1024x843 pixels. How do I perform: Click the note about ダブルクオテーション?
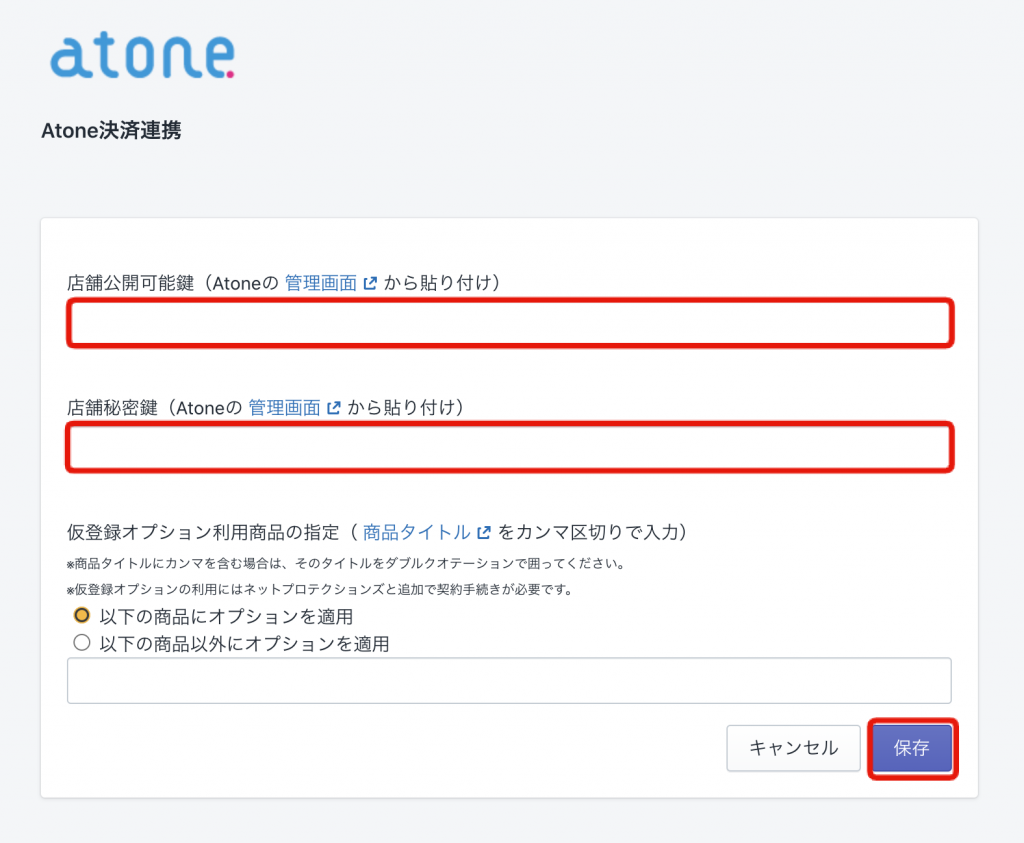[346, 564]
